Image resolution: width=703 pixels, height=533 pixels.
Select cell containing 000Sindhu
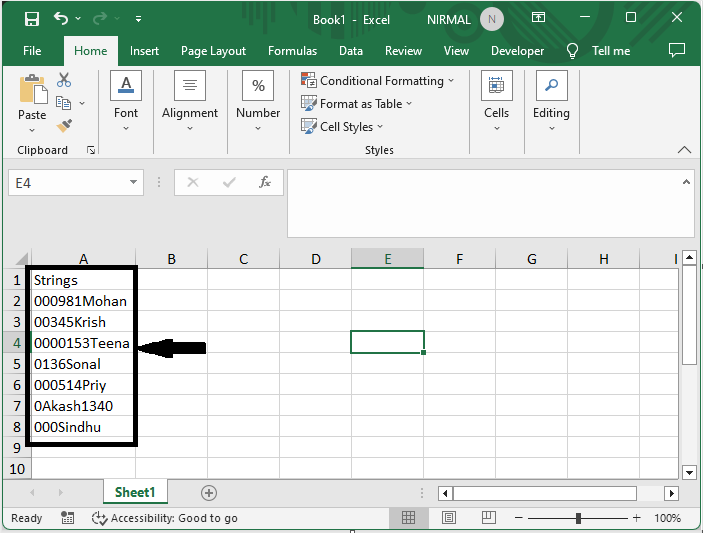(83, 427)
